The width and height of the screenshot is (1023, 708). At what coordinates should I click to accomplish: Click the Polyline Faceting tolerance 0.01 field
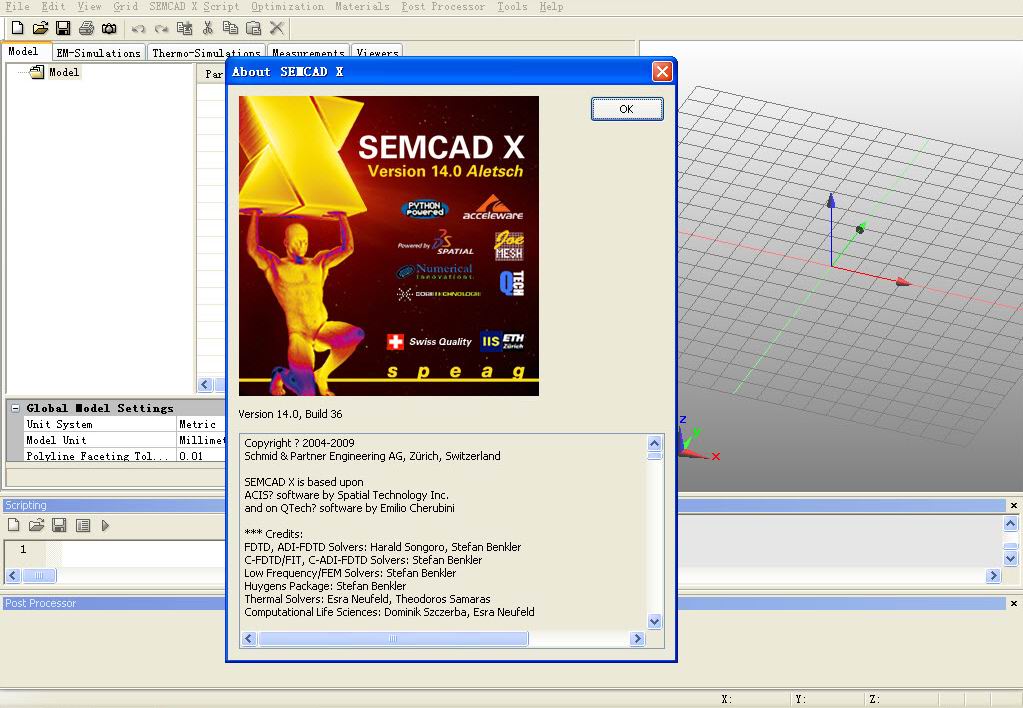tap(201, 456)
